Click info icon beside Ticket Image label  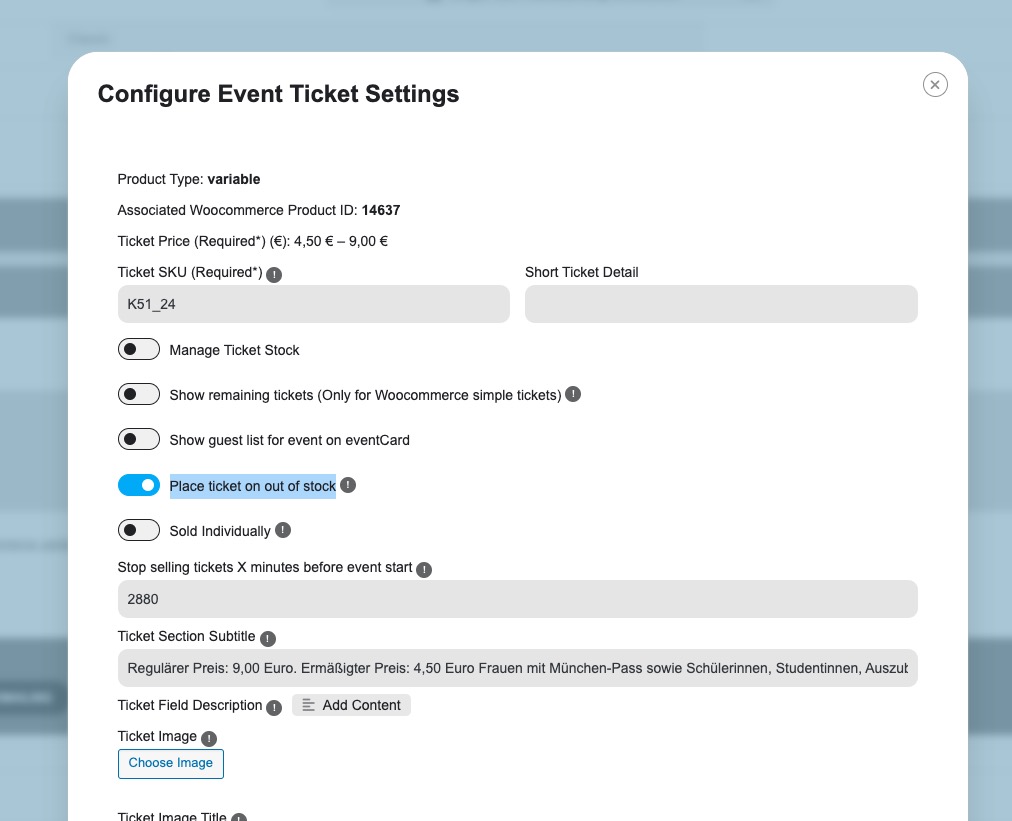tap(209, 738)
